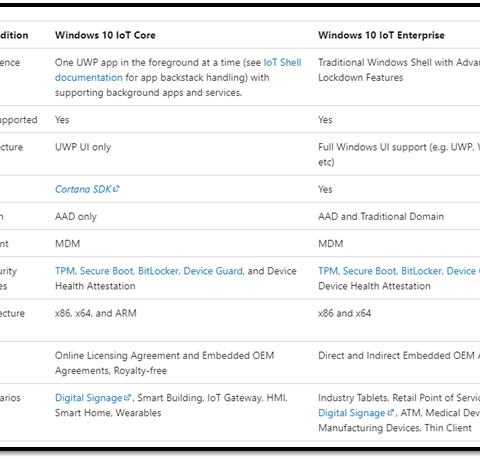
Task: Open Digital Signage link in Enterprise column
Action: coord(352,413)
